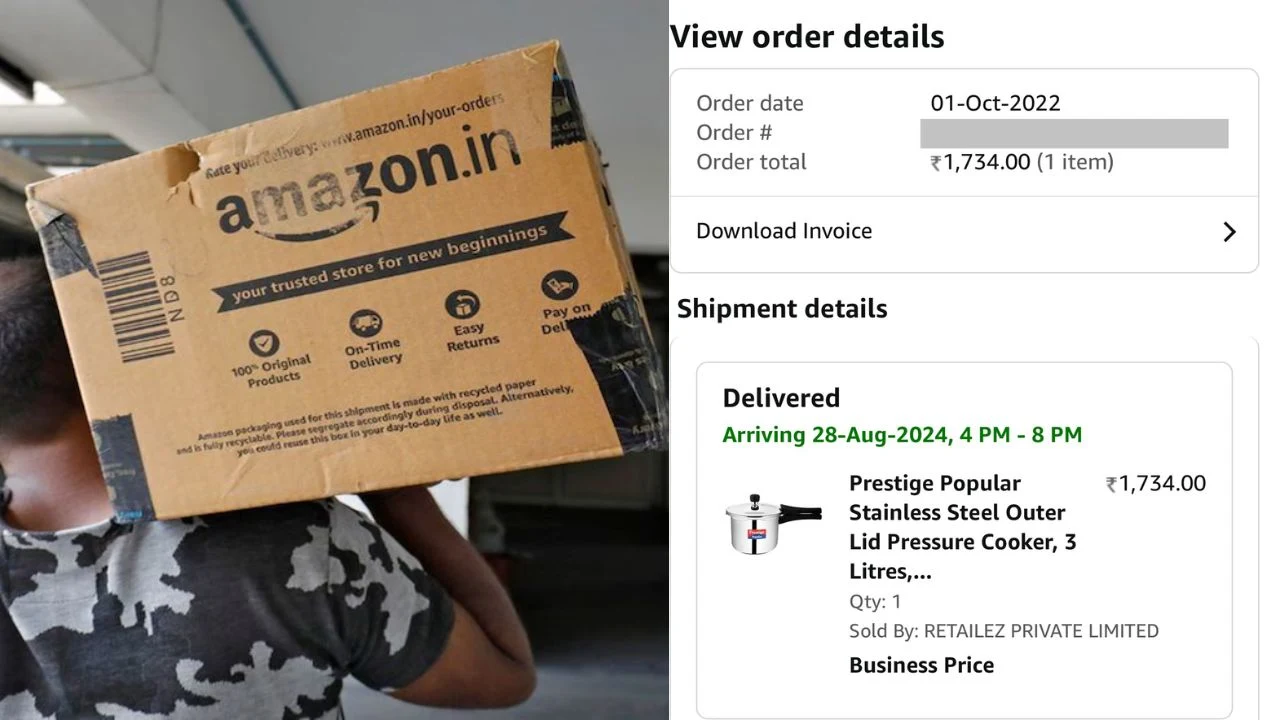Click the Delivered status heading
The height and width of the screenshot is (720, 1280).
tap(781, 398)
